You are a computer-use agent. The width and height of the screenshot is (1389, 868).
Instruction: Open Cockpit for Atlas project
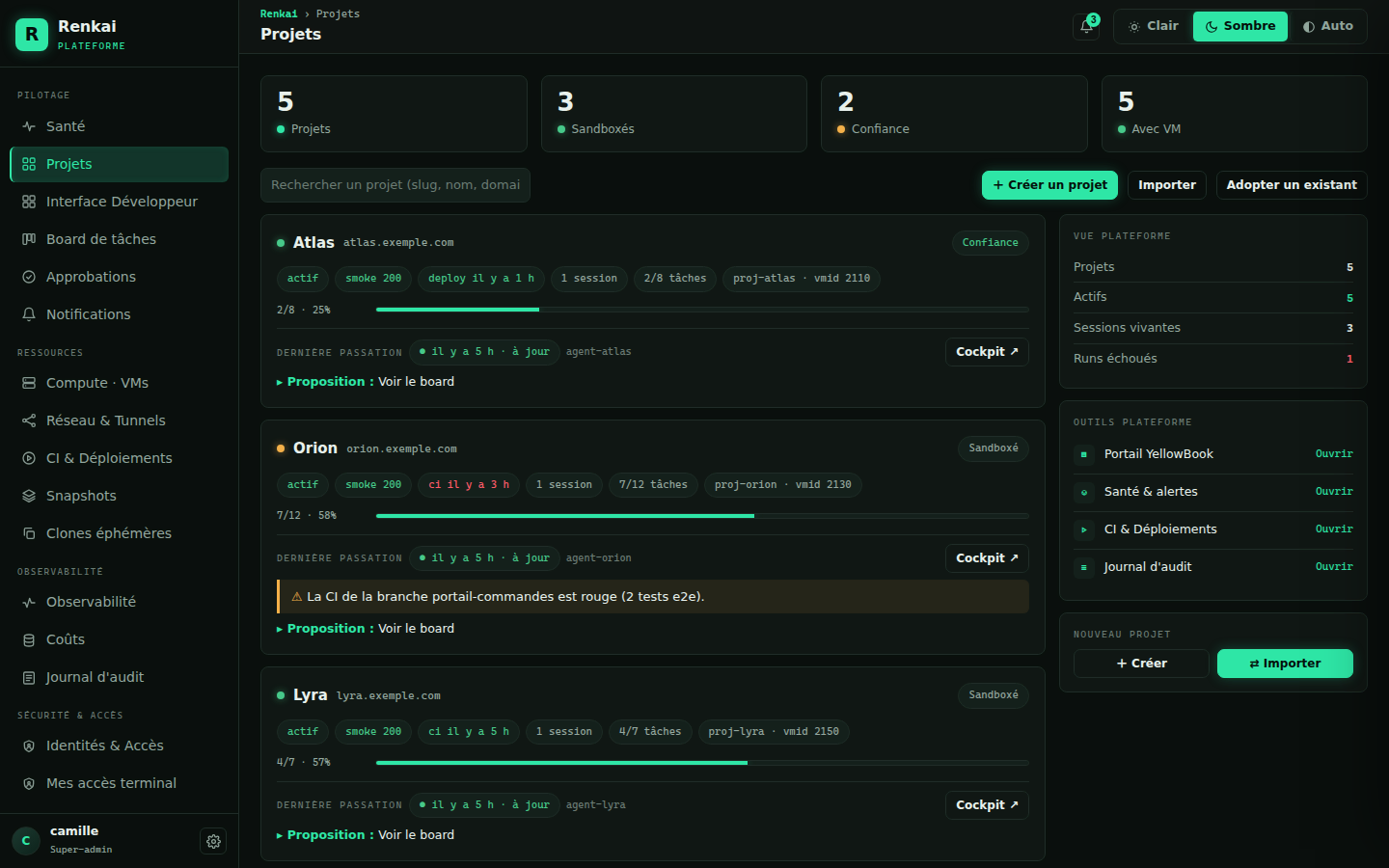(x=987, y=352)
